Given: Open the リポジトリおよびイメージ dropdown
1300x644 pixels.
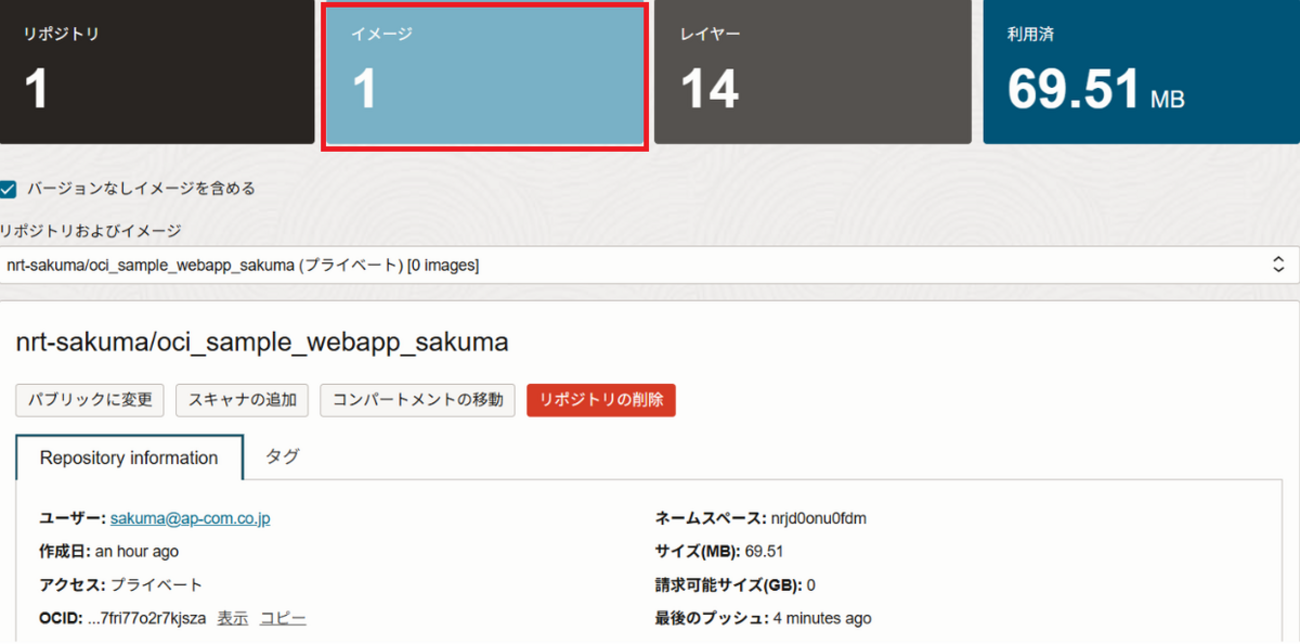Looking at the screenshot, I should click(649, 265).
